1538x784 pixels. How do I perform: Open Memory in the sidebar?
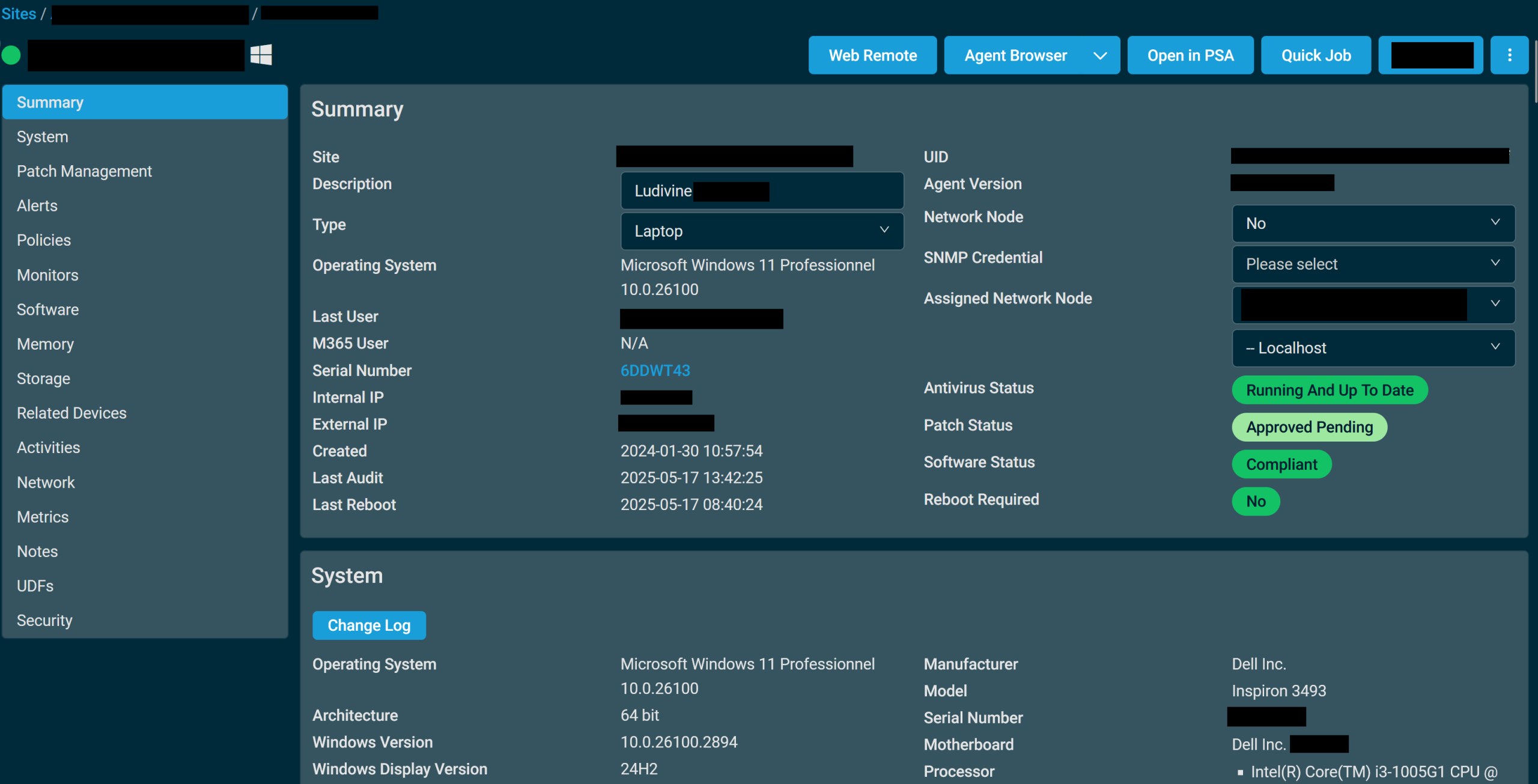145,344
